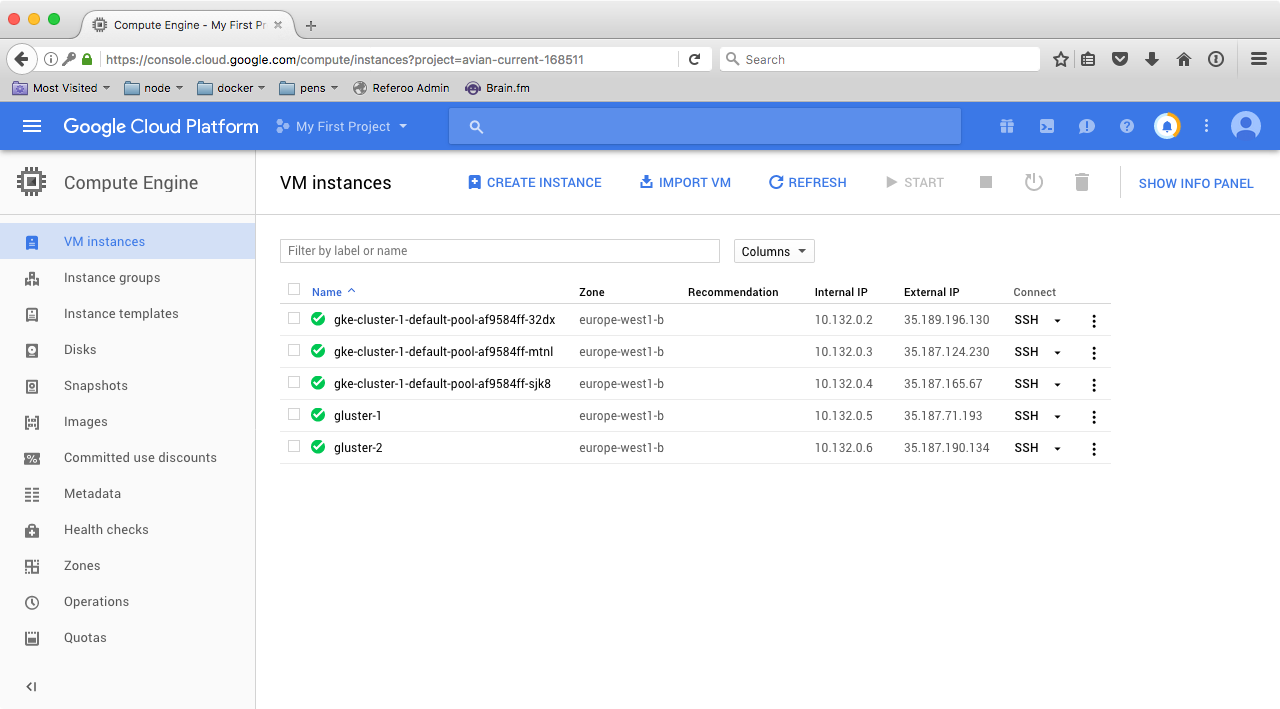
Task: Open more actions for gke-cluster-1-default-pool-af9584ff-32dx
Action: pos(1094,321)
